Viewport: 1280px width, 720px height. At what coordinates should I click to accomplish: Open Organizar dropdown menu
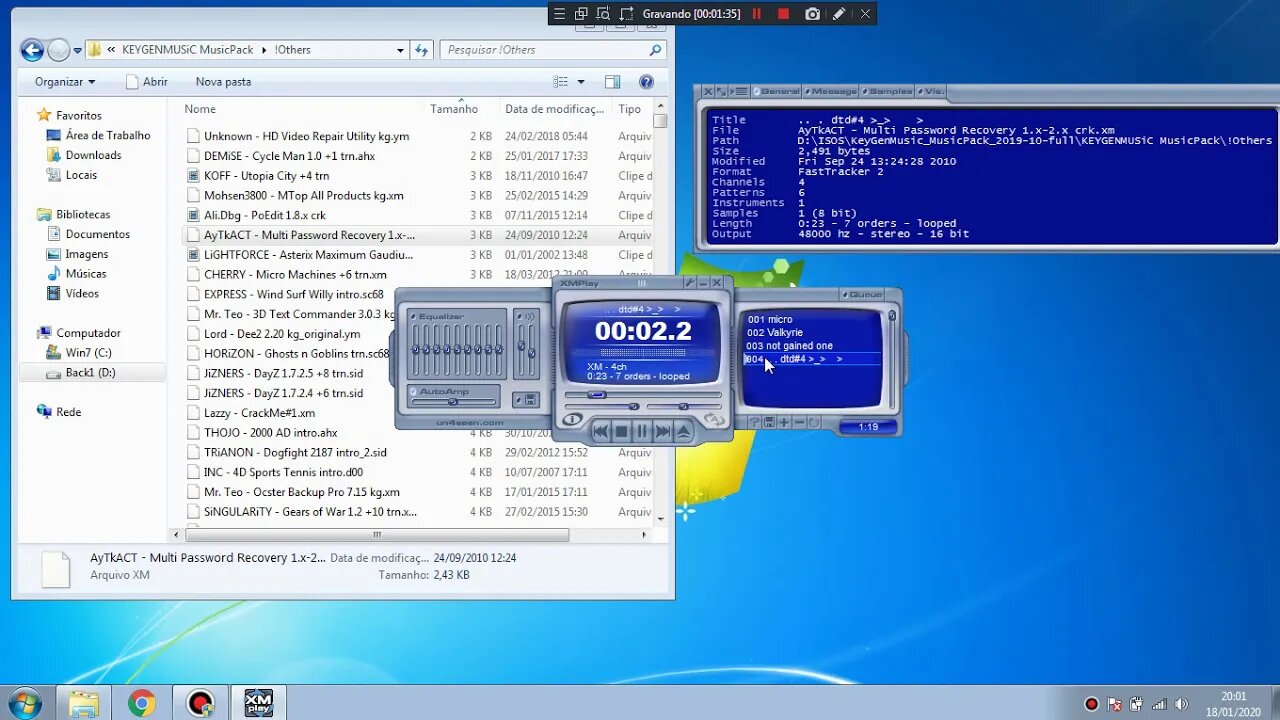pos(65,82)
